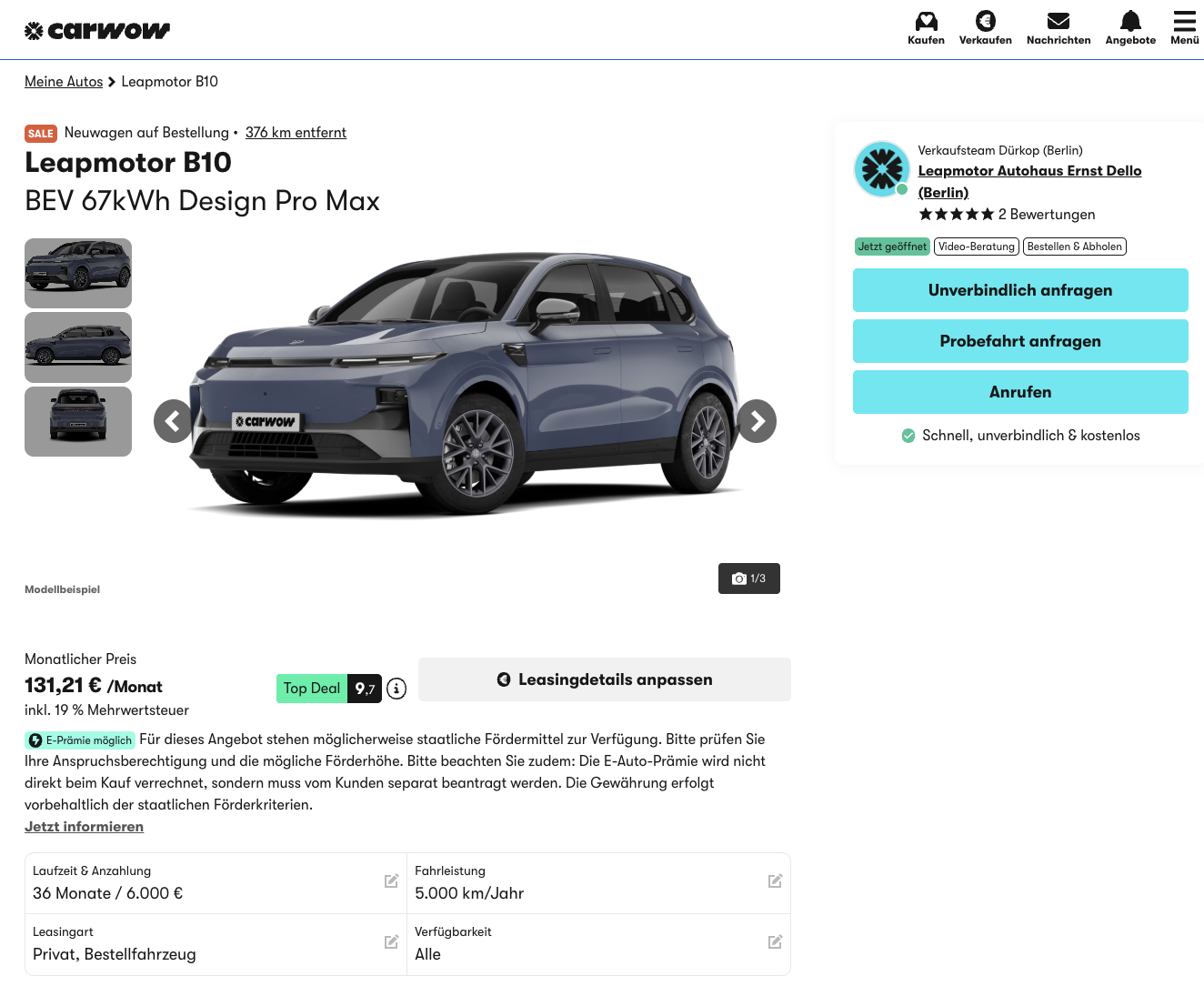Click Probefahrt anfragen button
The image size is (1204, 986).
click(1020, 341)
